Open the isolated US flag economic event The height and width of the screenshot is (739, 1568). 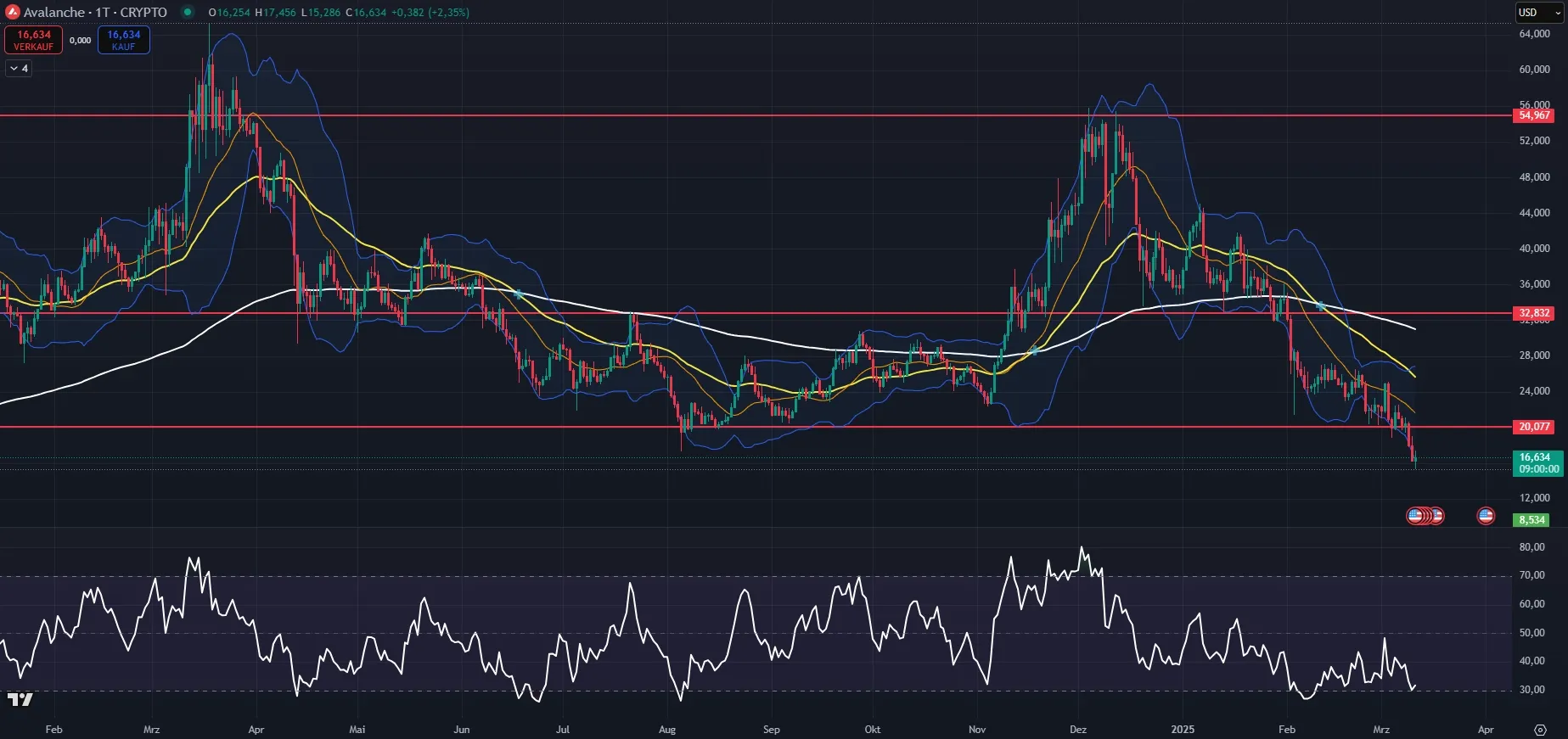(x=1486, y=516)
